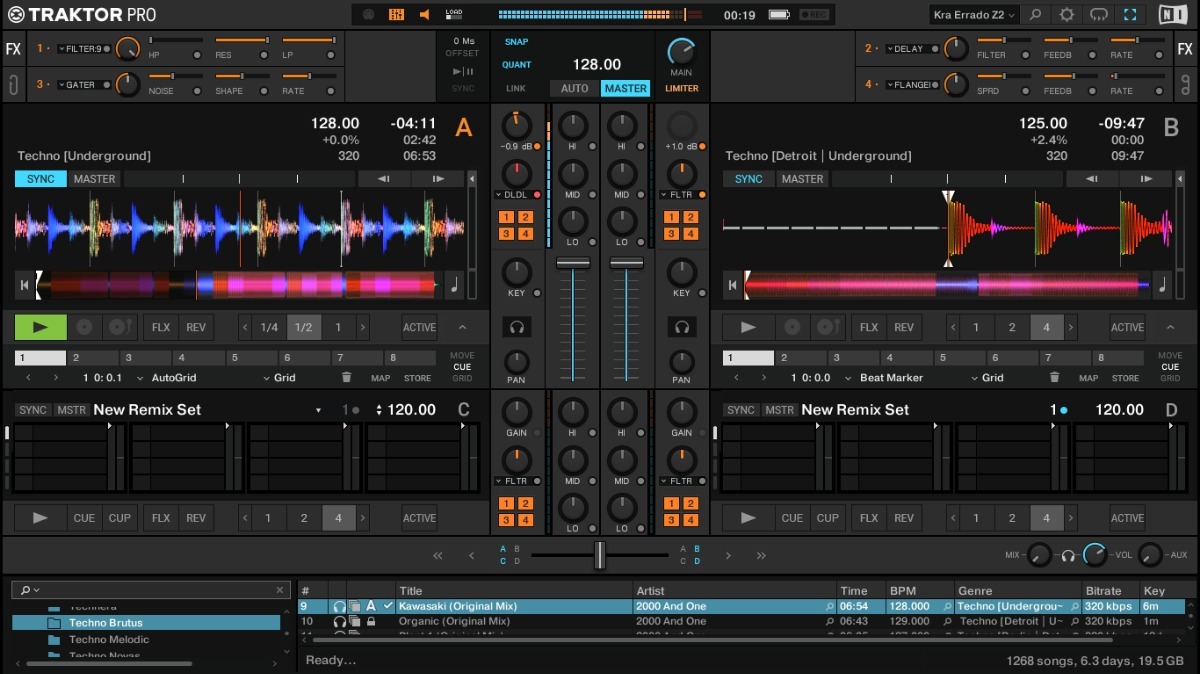1200x674 pixels.
Task: Collapse Deck B advanced panel chevron
Action: pos(1170,327)
